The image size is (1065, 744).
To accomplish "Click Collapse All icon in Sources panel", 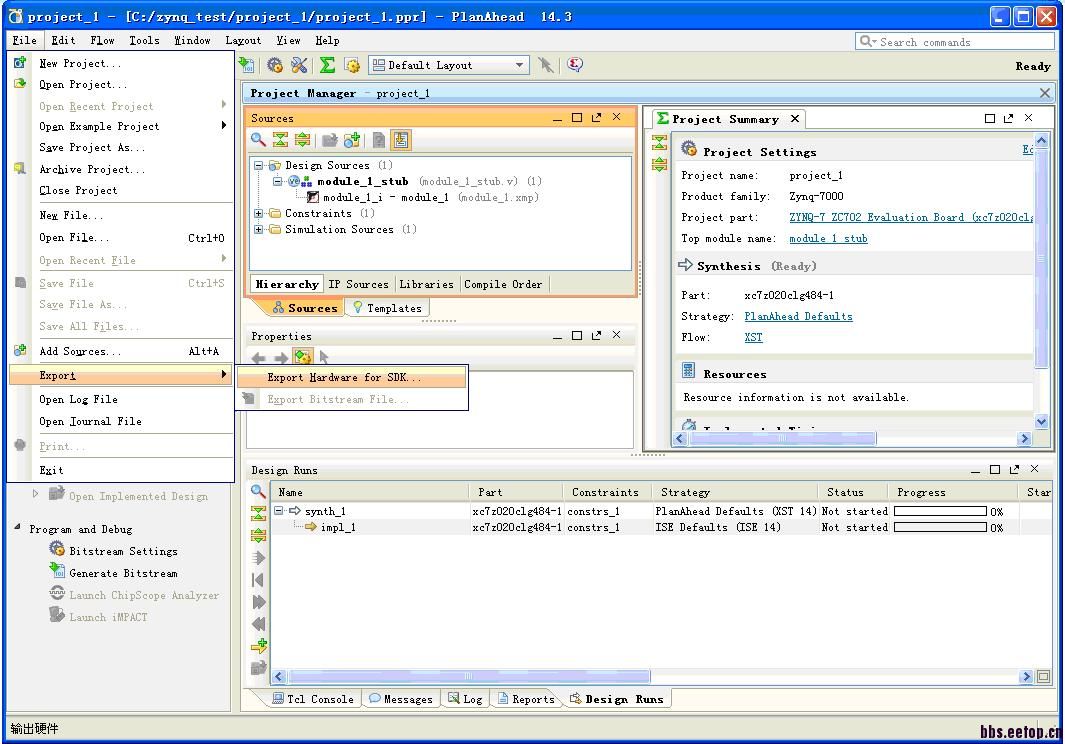I will (x=280, y=140).
